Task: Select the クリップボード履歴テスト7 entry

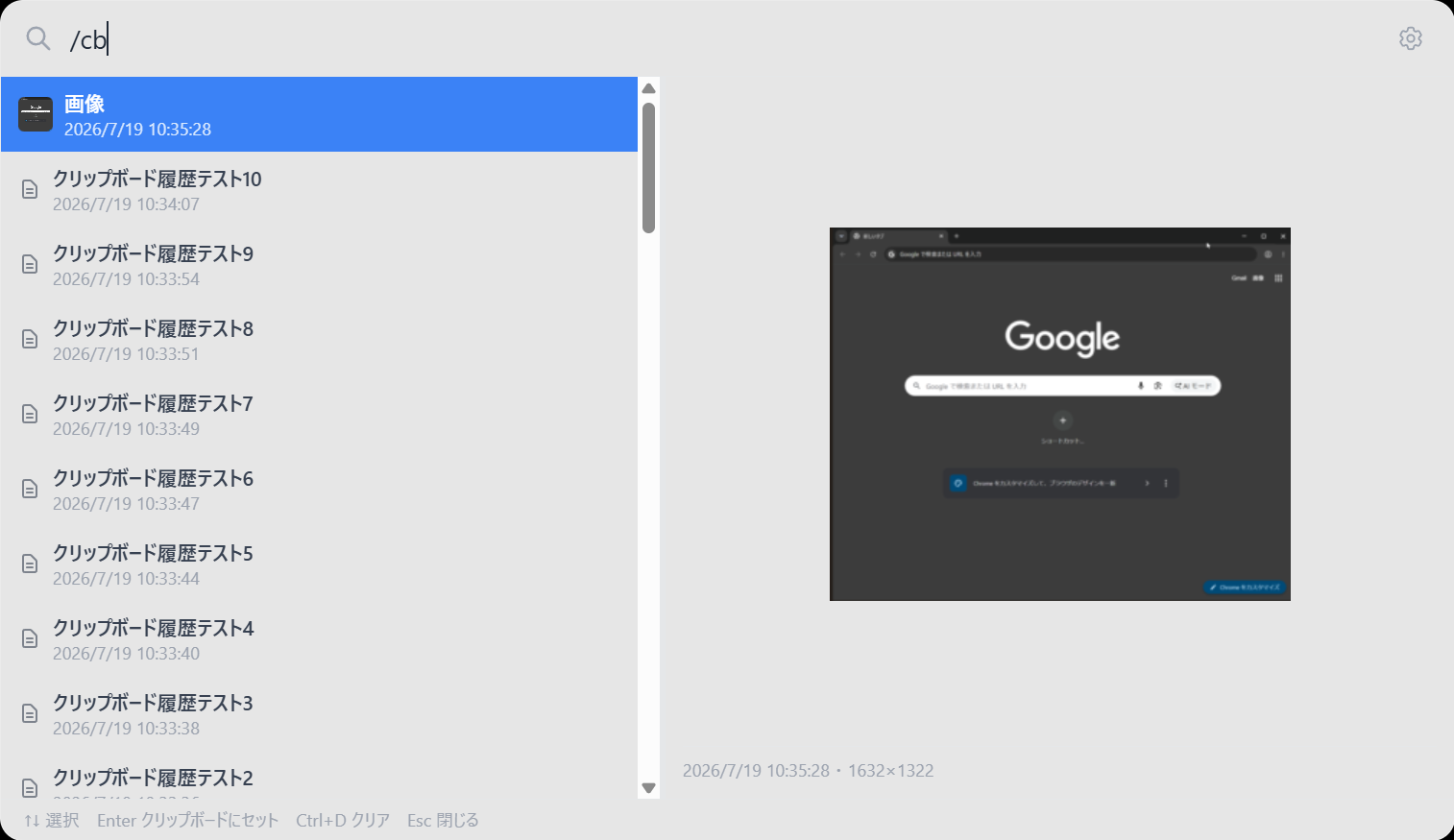Action: [x=319, y=414]
